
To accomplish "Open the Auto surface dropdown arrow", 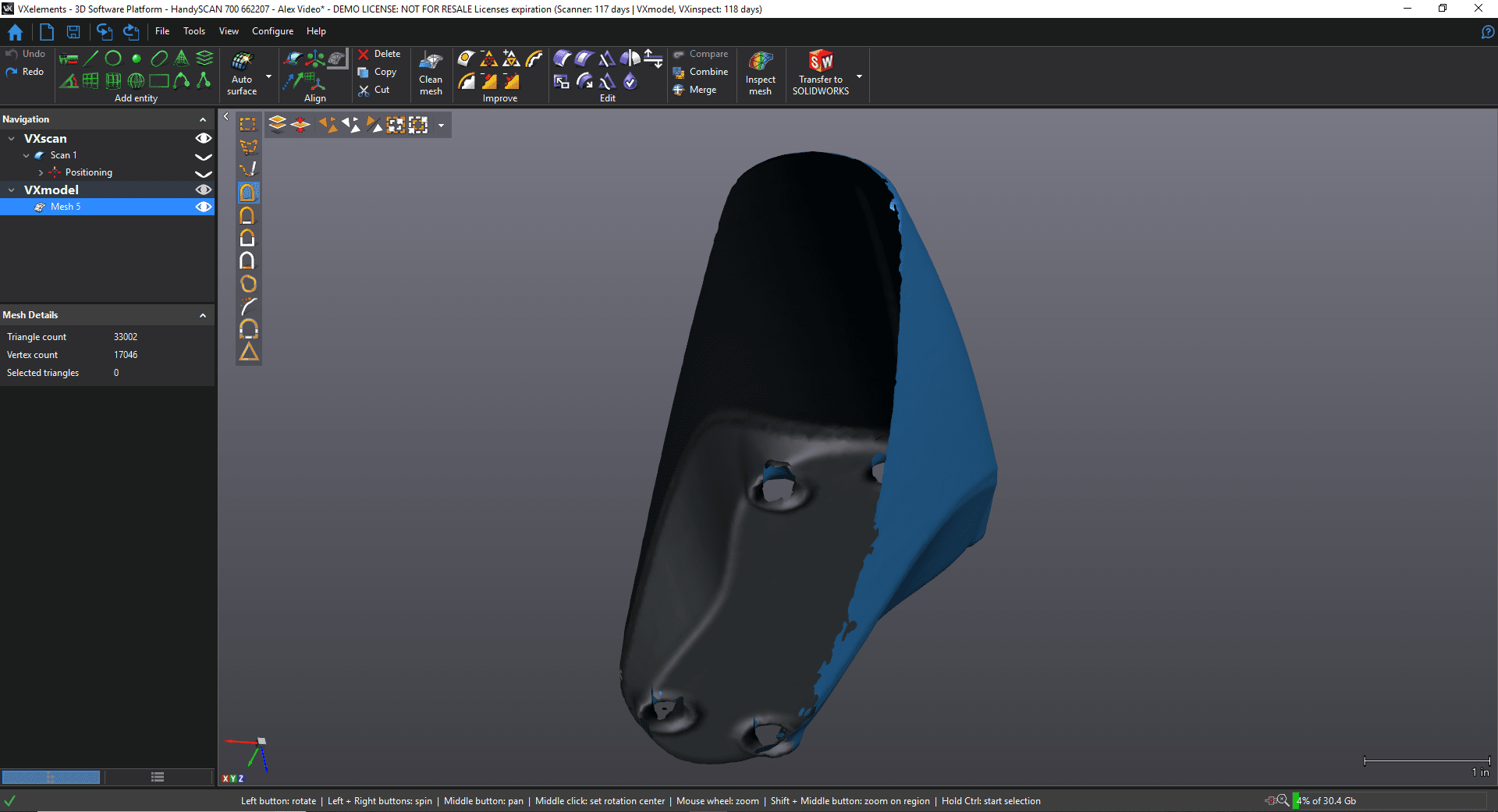I will click(268, 76).
